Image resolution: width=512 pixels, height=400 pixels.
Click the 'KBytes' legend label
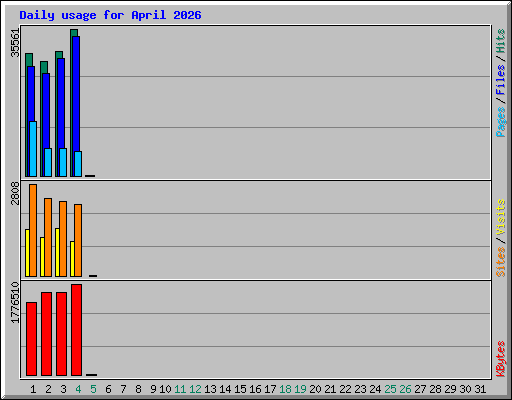point(500,359)
